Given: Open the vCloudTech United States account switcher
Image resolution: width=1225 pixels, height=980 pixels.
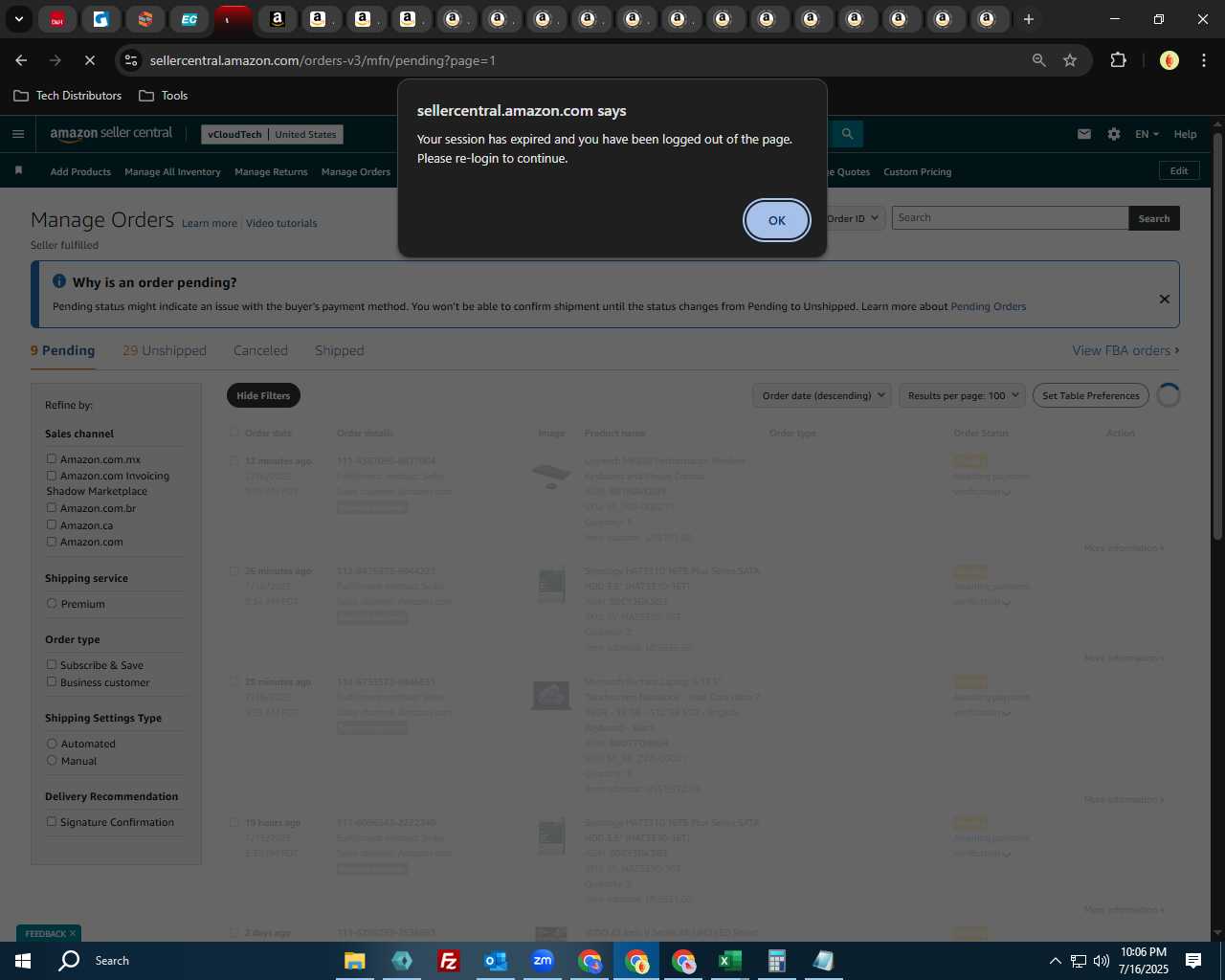Looking at the screenshot, I should coord(272,134).
